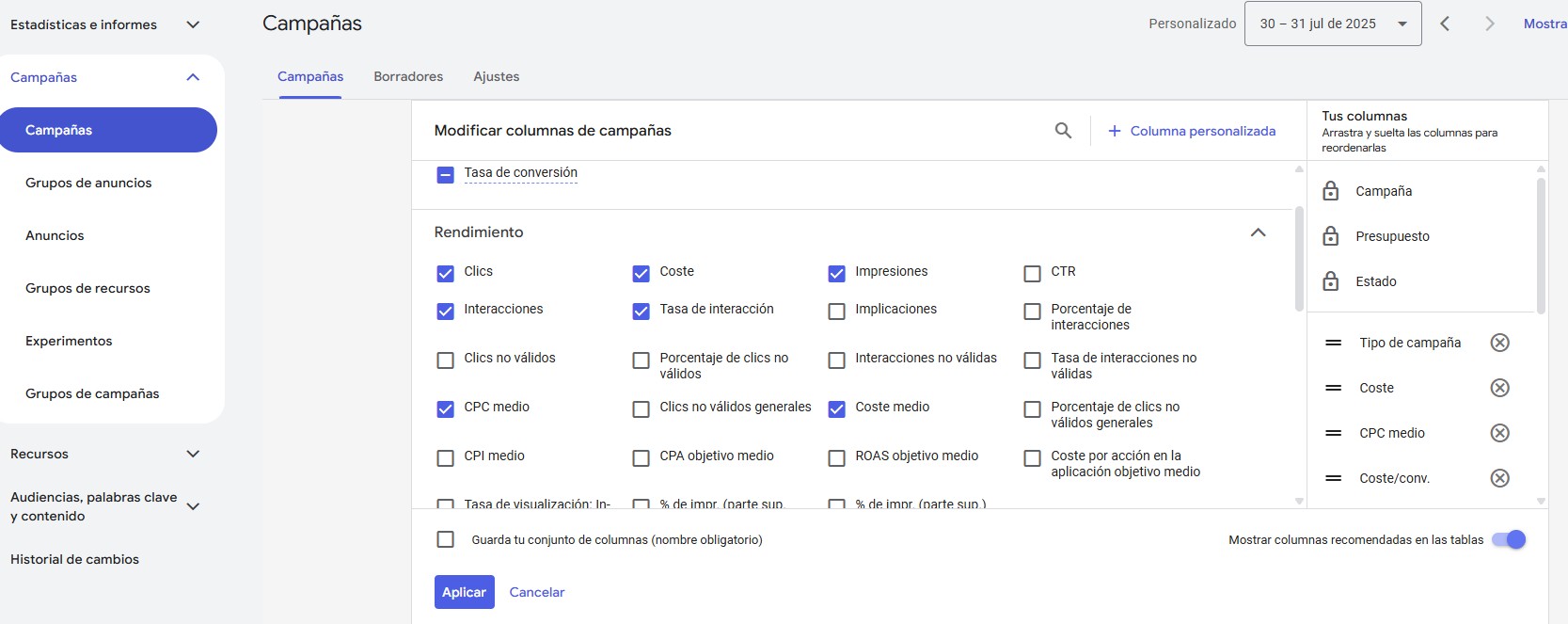Check CPA objetivo medio checkbox
The width and height of the screenshot is (1568, 624).
point(641,458)
